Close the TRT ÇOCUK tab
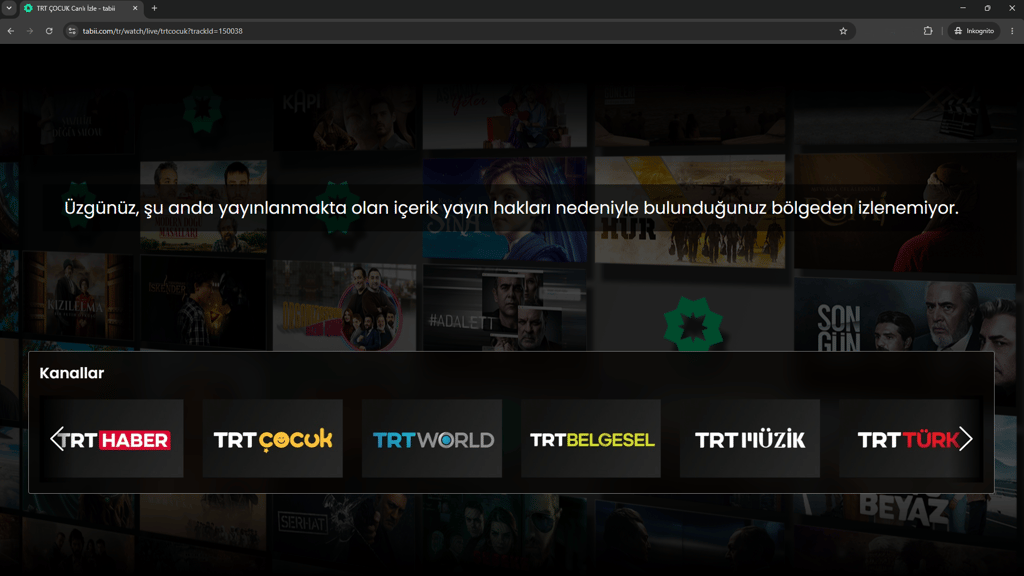The image size is (1024, 576). [135, 8]
